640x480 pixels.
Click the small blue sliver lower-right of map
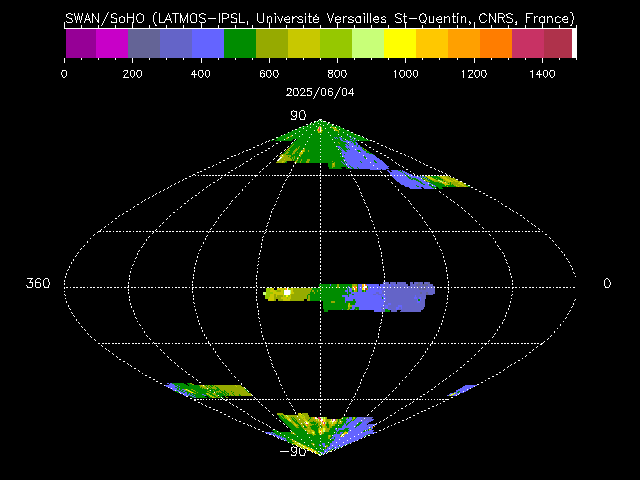click(x=462, y=390)
